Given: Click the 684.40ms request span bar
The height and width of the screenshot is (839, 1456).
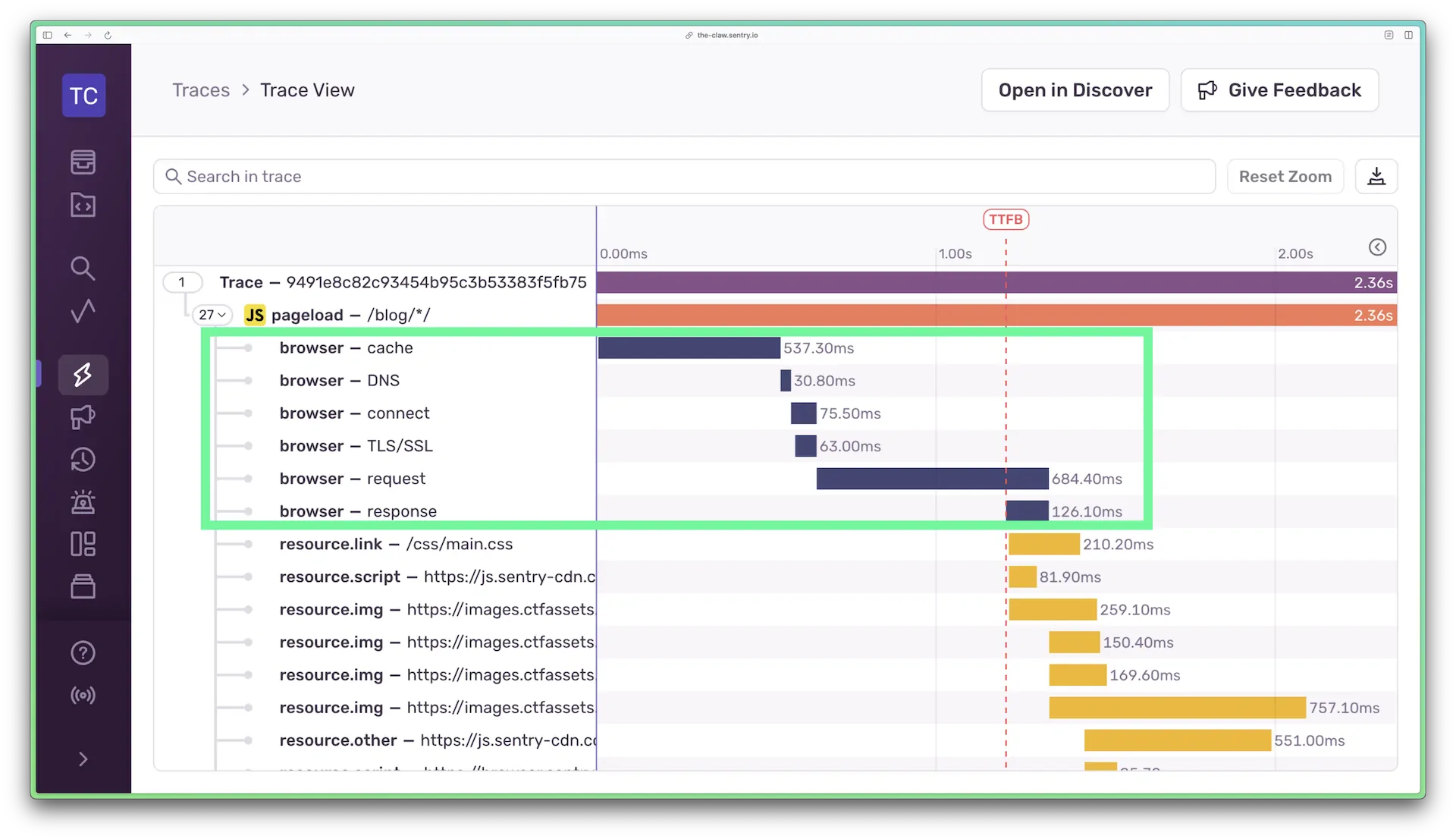Looking at the screenshot, I should click(933, 478).
